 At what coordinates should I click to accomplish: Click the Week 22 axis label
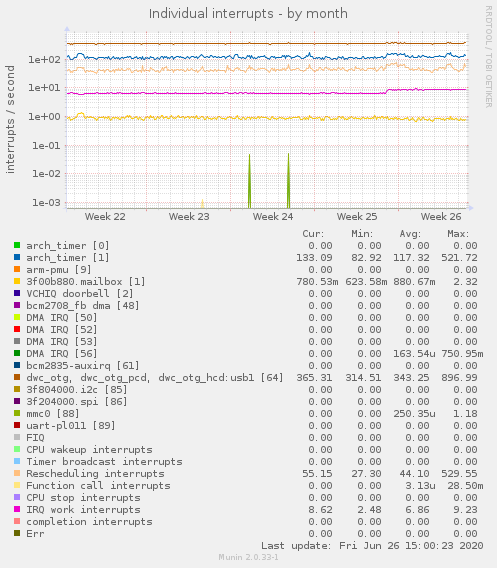coord(105,217)
